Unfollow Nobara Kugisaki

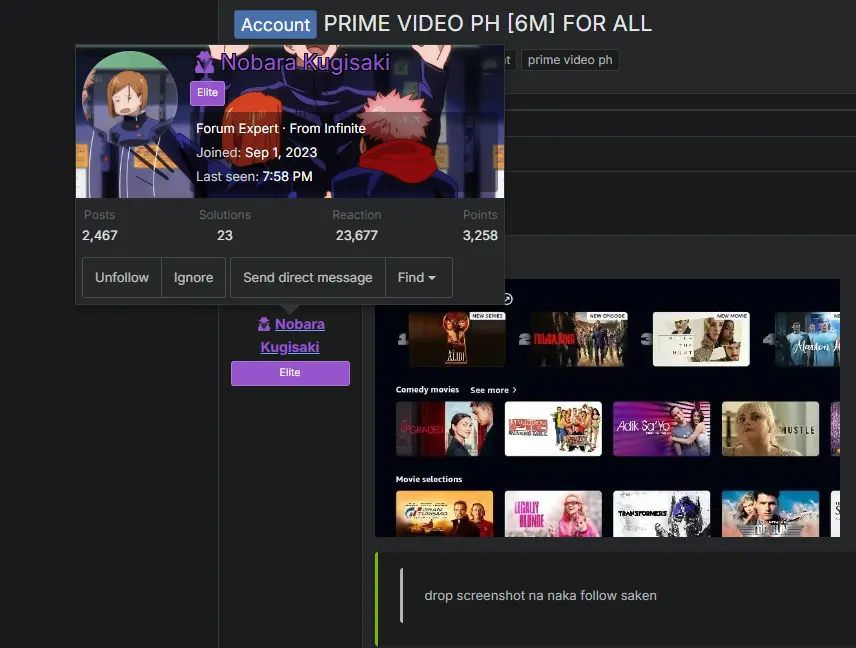point(122,277)
